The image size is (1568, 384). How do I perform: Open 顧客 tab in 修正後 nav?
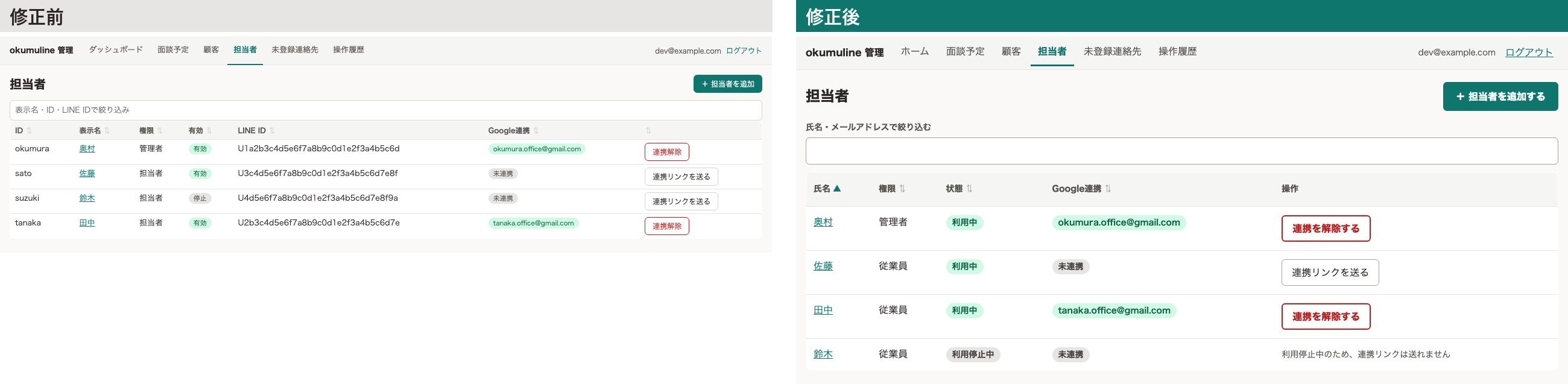click(x=1011, y=52)
